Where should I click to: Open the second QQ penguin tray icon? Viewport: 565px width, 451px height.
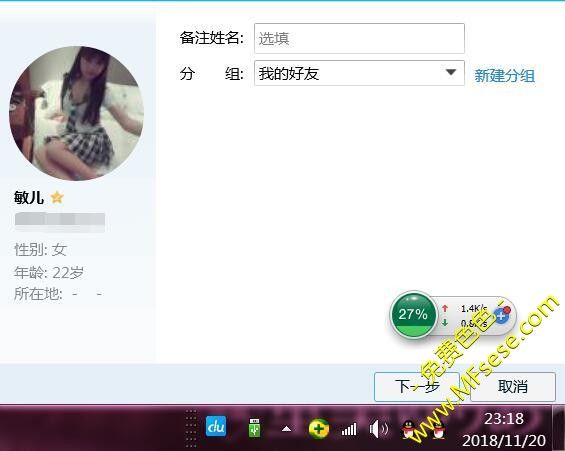pyautogui.click(x=438, y=429)
